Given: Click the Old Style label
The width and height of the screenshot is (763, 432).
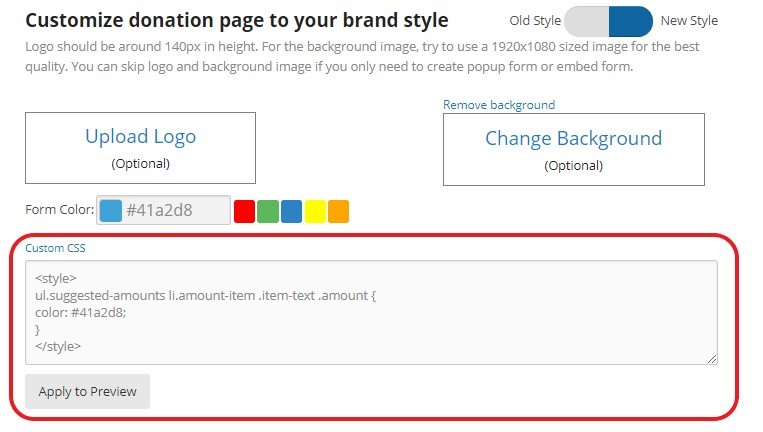Looking at the screenshot, I should pyautogui.click(x=533, y=21).
